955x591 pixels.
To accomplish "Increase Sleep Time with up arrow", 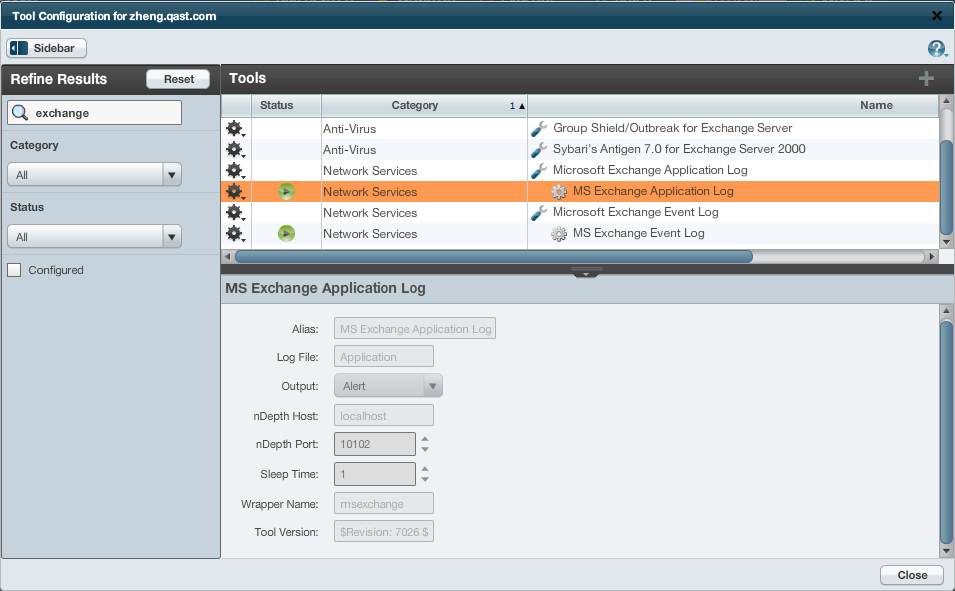I will [x=425, y=469].
